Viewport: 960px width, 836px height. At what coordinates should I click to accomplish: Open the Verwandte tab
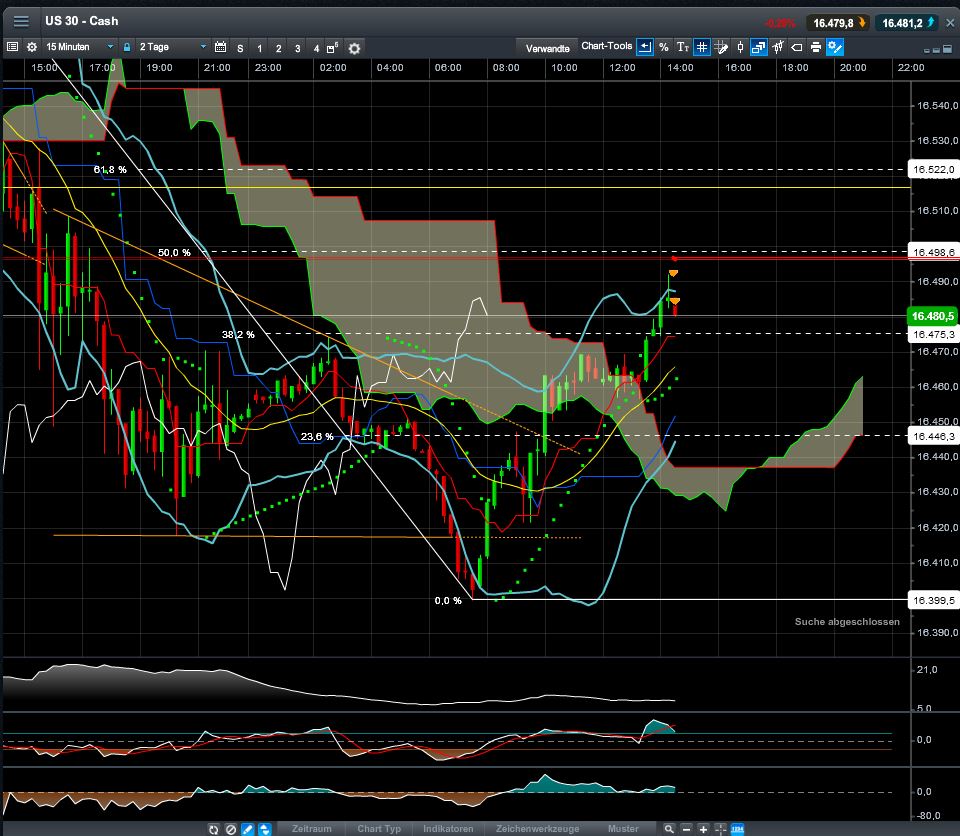(547, 48)
